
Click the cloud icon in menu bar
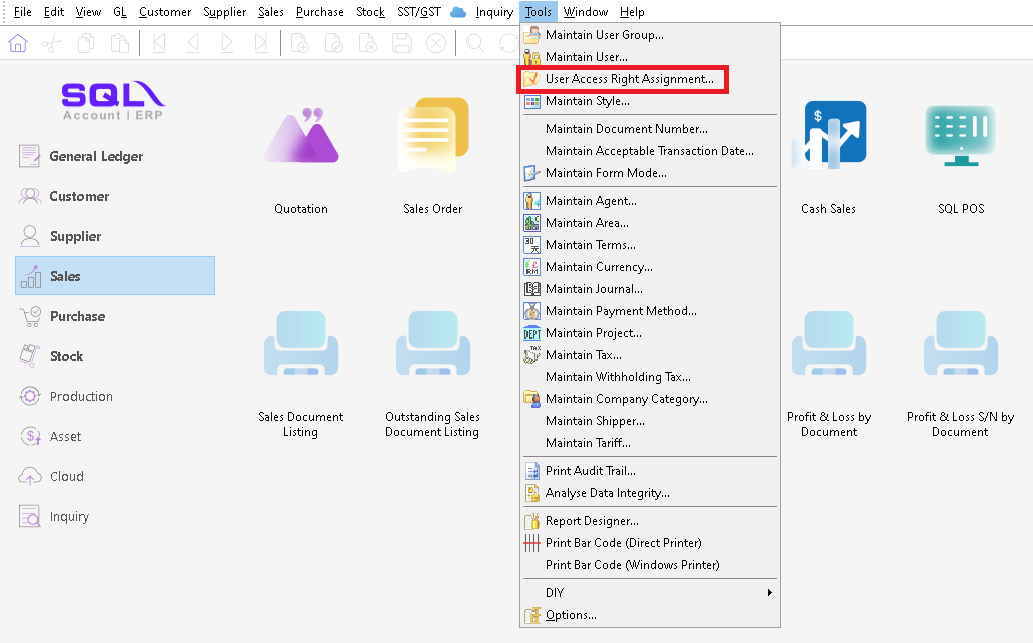(x=458, y=12)
